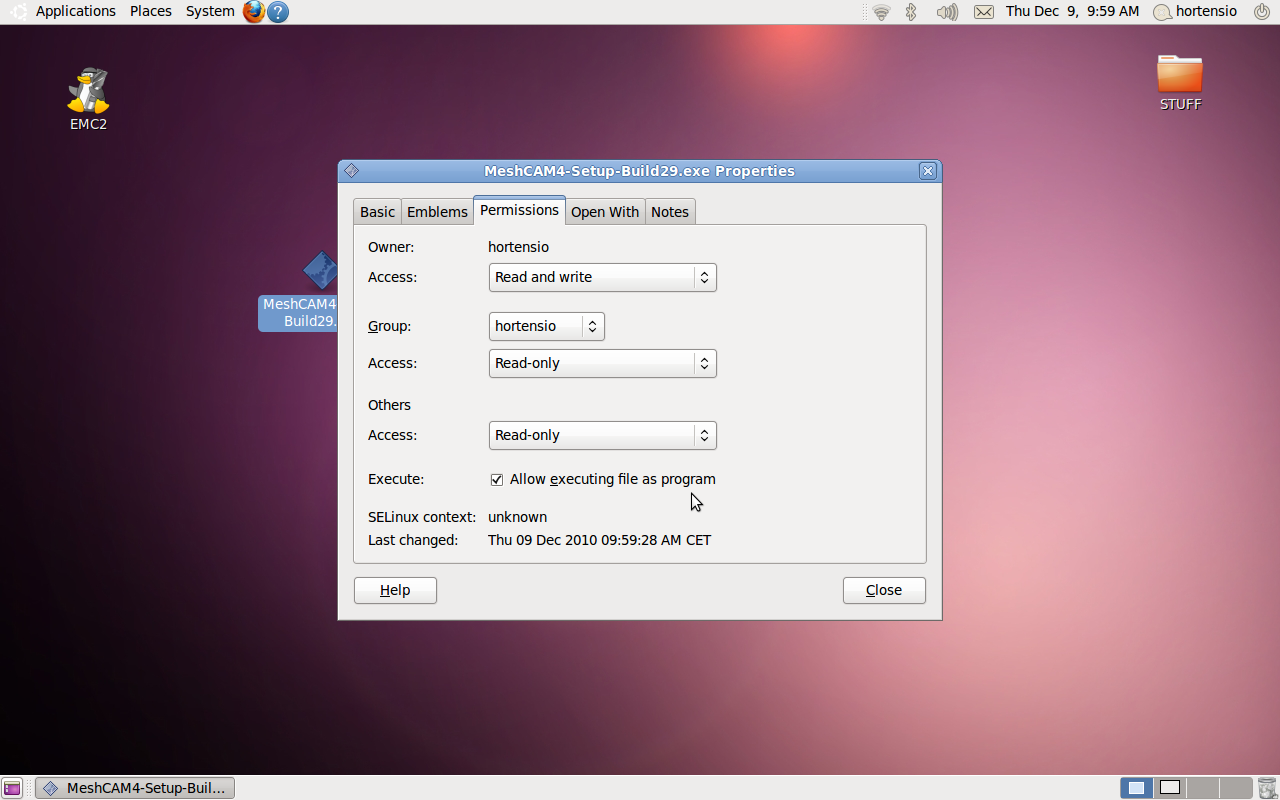The width and height of the screenshot is (1280, 800).
Task: Toggle Allow executing file as program
Action: tap(497, 480)
